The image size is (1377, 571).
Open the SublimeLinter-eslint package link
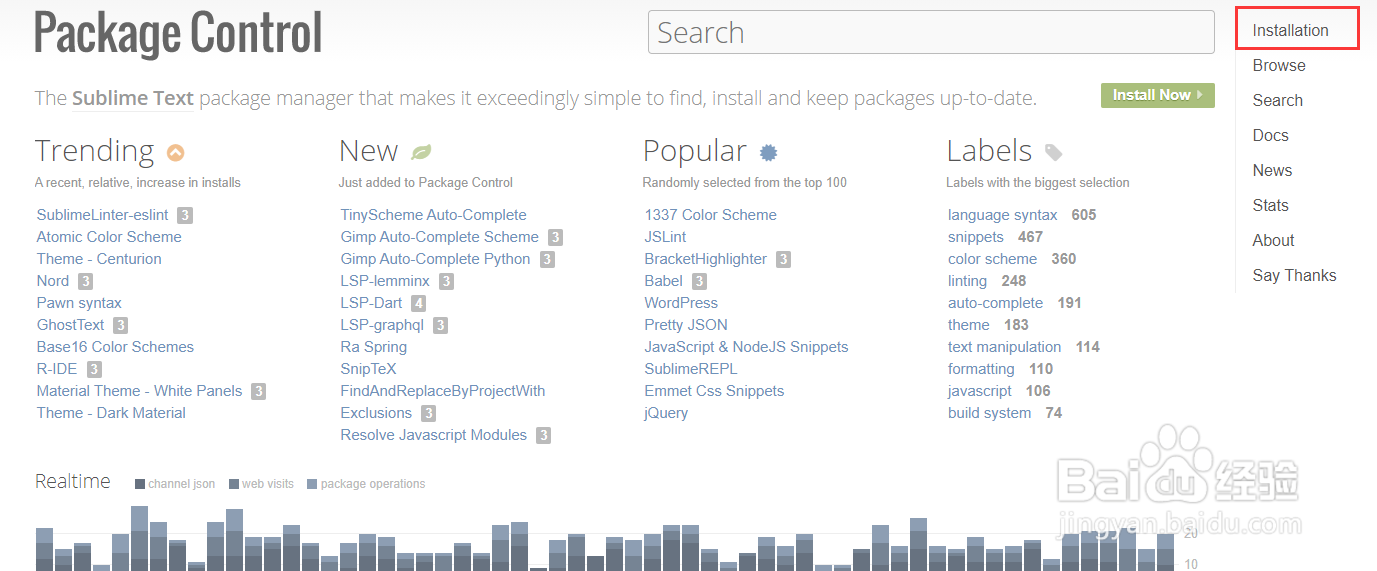pyautogui.click(x=102, y=215)
